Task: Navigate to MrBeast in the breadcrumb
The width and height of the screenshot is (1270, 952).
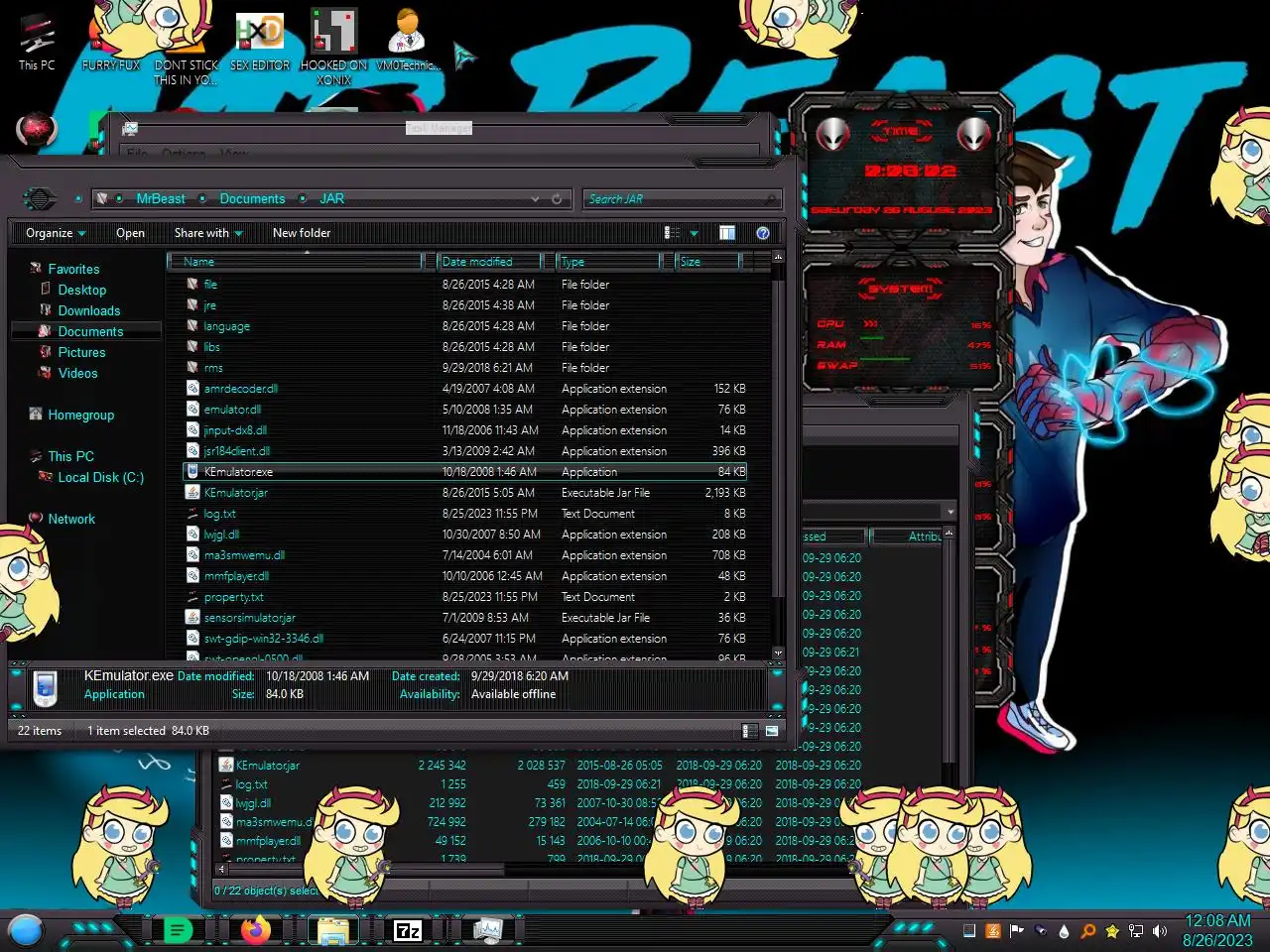Action: point(161,199)
